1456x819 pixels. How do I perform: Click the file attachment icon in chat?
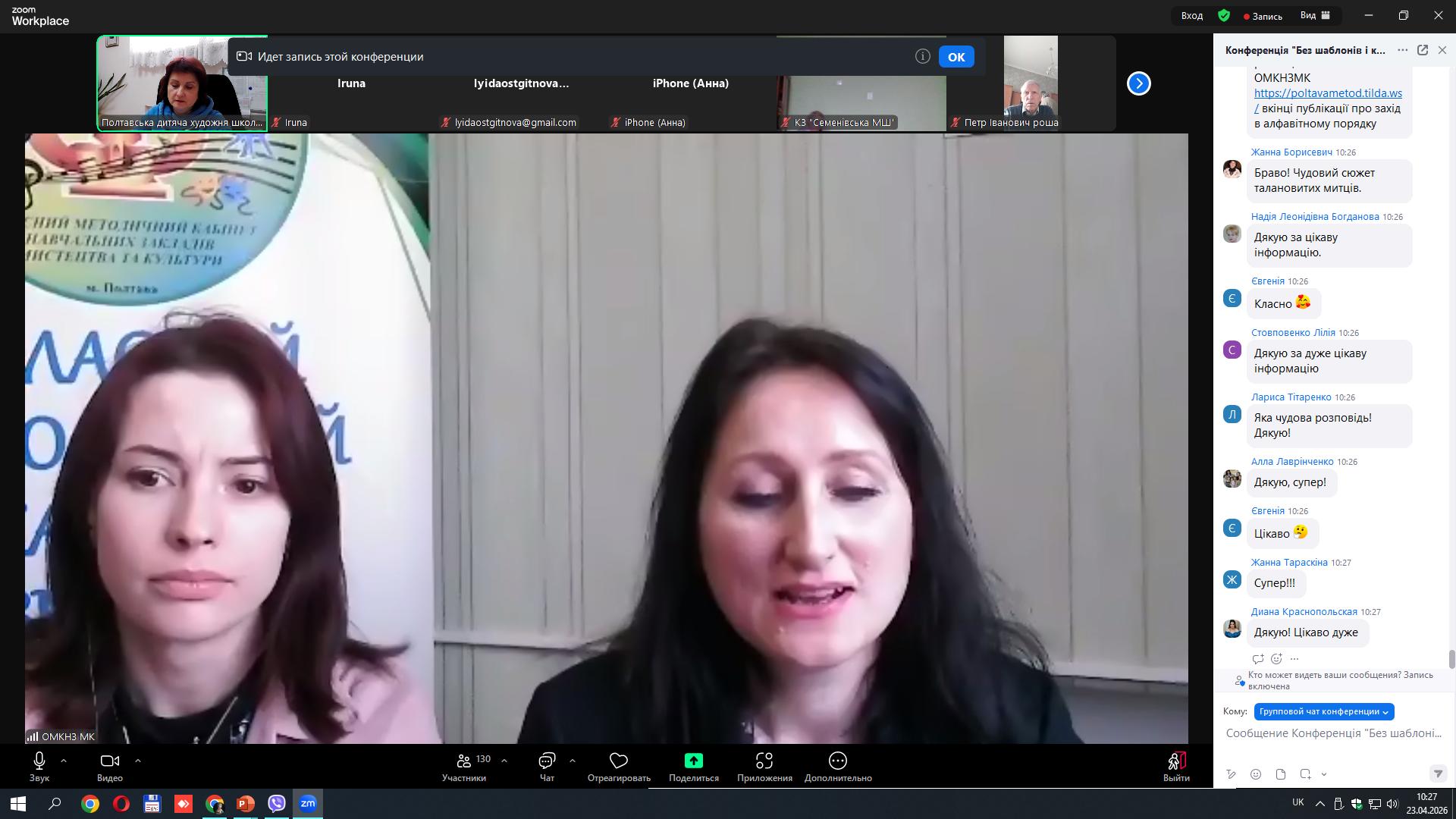(x=1281, y=774)
